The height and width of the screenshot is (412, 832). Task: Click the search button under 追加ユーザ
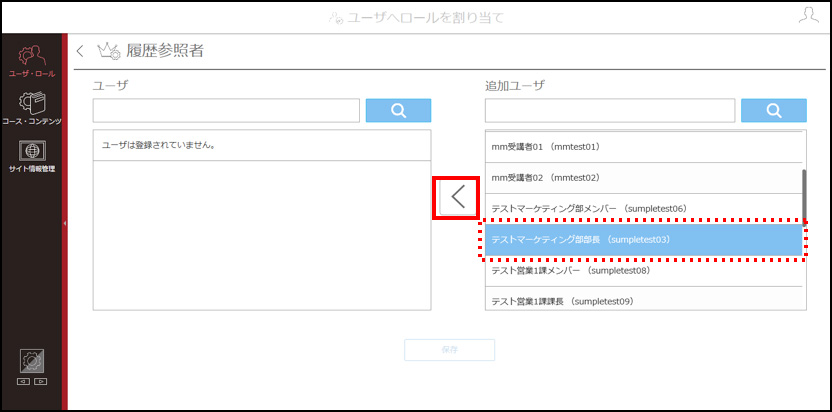tap(774, 110)
